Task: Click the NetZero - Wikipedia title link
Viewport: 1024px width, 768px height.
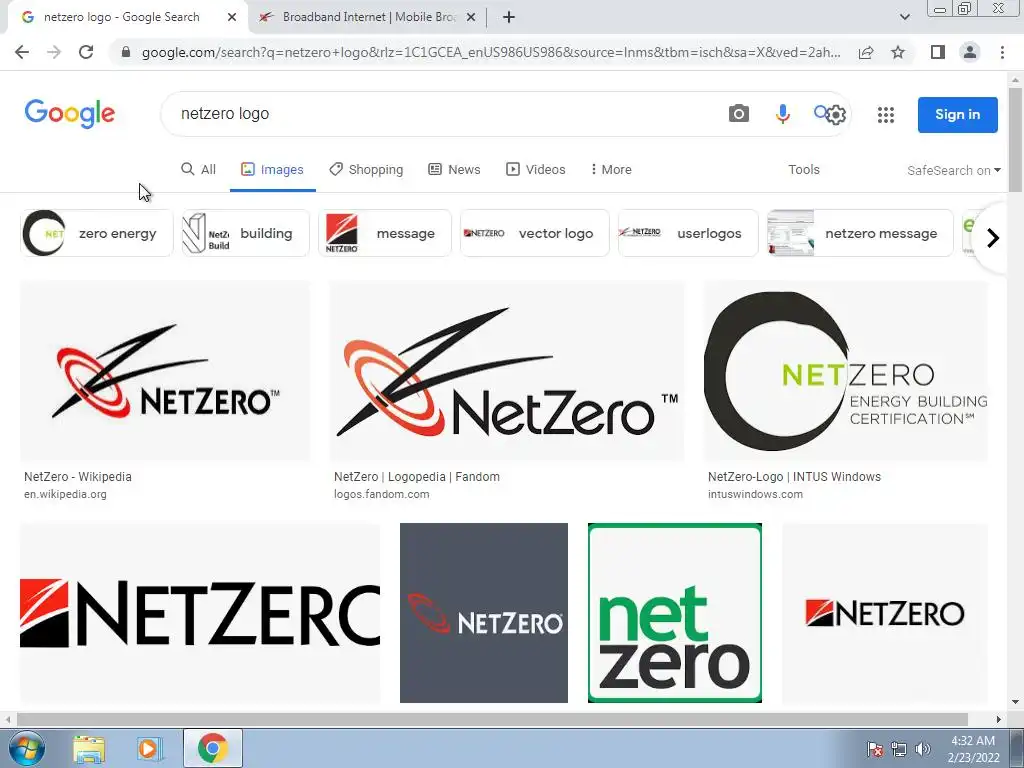Action: point(78,477)
